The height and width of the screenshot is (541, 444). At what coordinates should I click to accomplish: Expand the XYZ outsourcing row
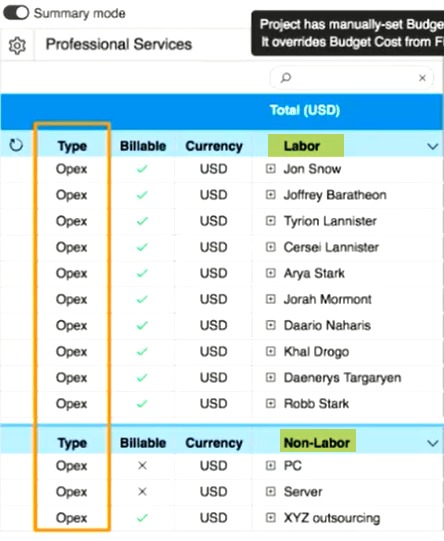tap(271, 518)
